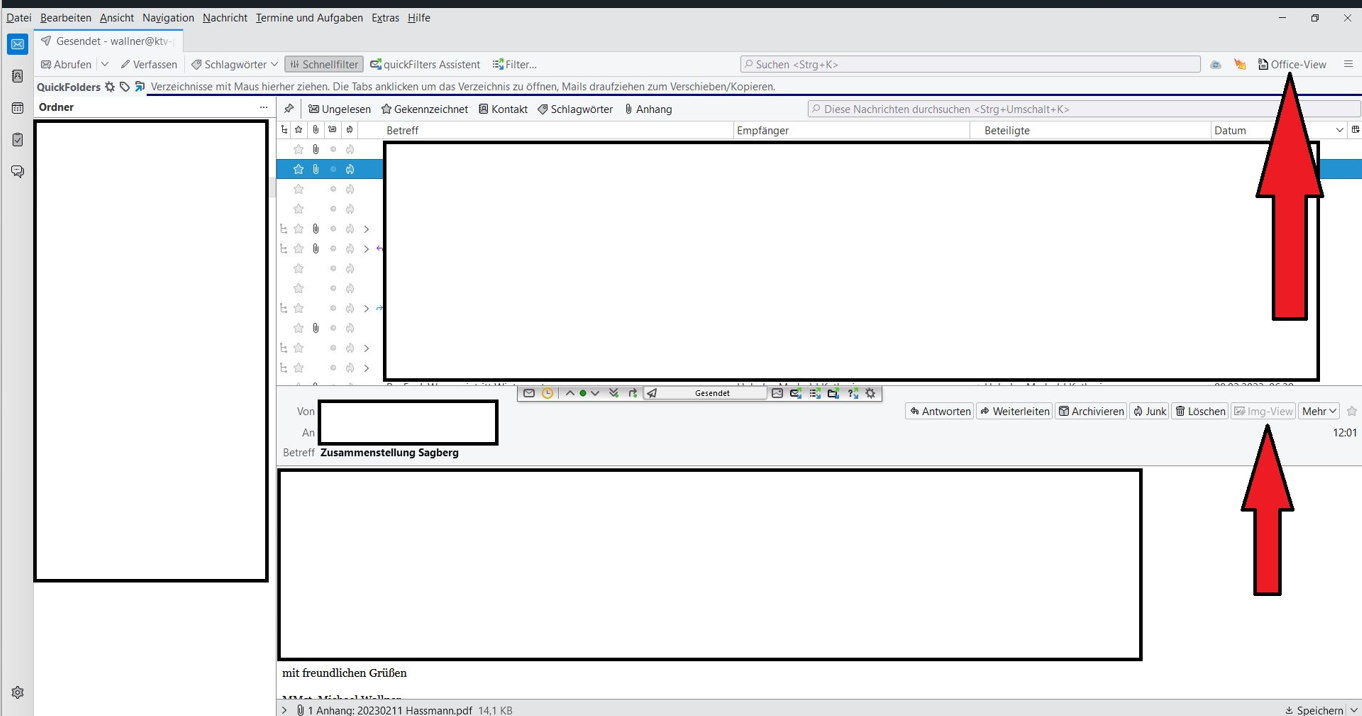The image size is (1362, 716).
Task: Open the hamburger application menu
Action: pos(1348,64)
